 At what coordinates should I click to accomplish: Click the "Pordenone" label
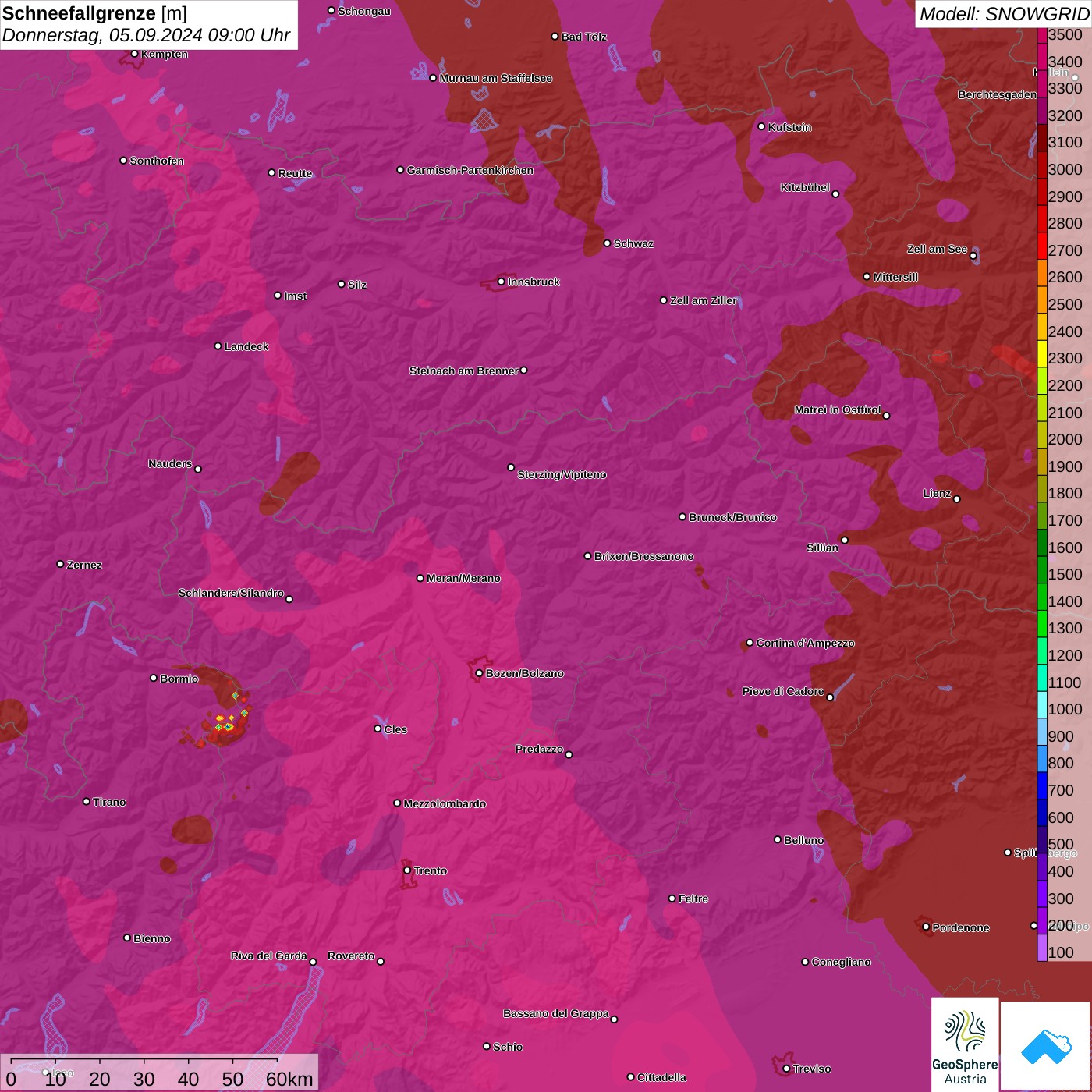click(961, 927)
